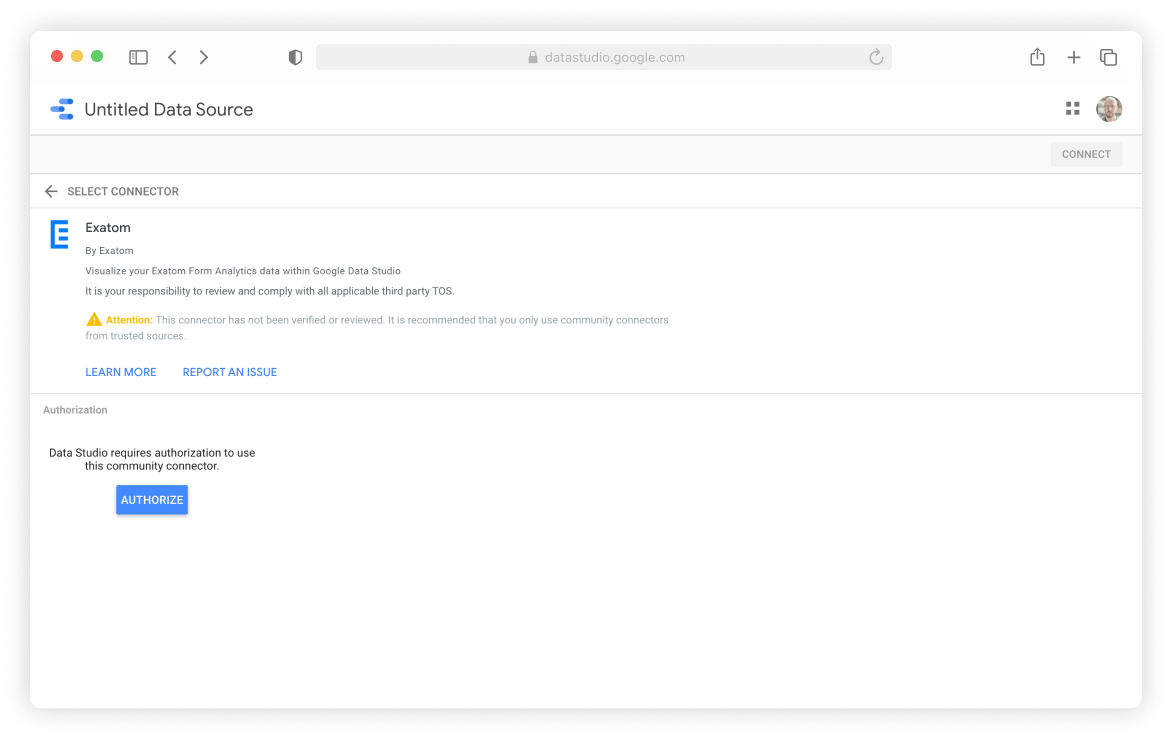This screenshot has width=1172, height=738.
Task: Click the Data Studio logo
Action: [x=62, y=109]
